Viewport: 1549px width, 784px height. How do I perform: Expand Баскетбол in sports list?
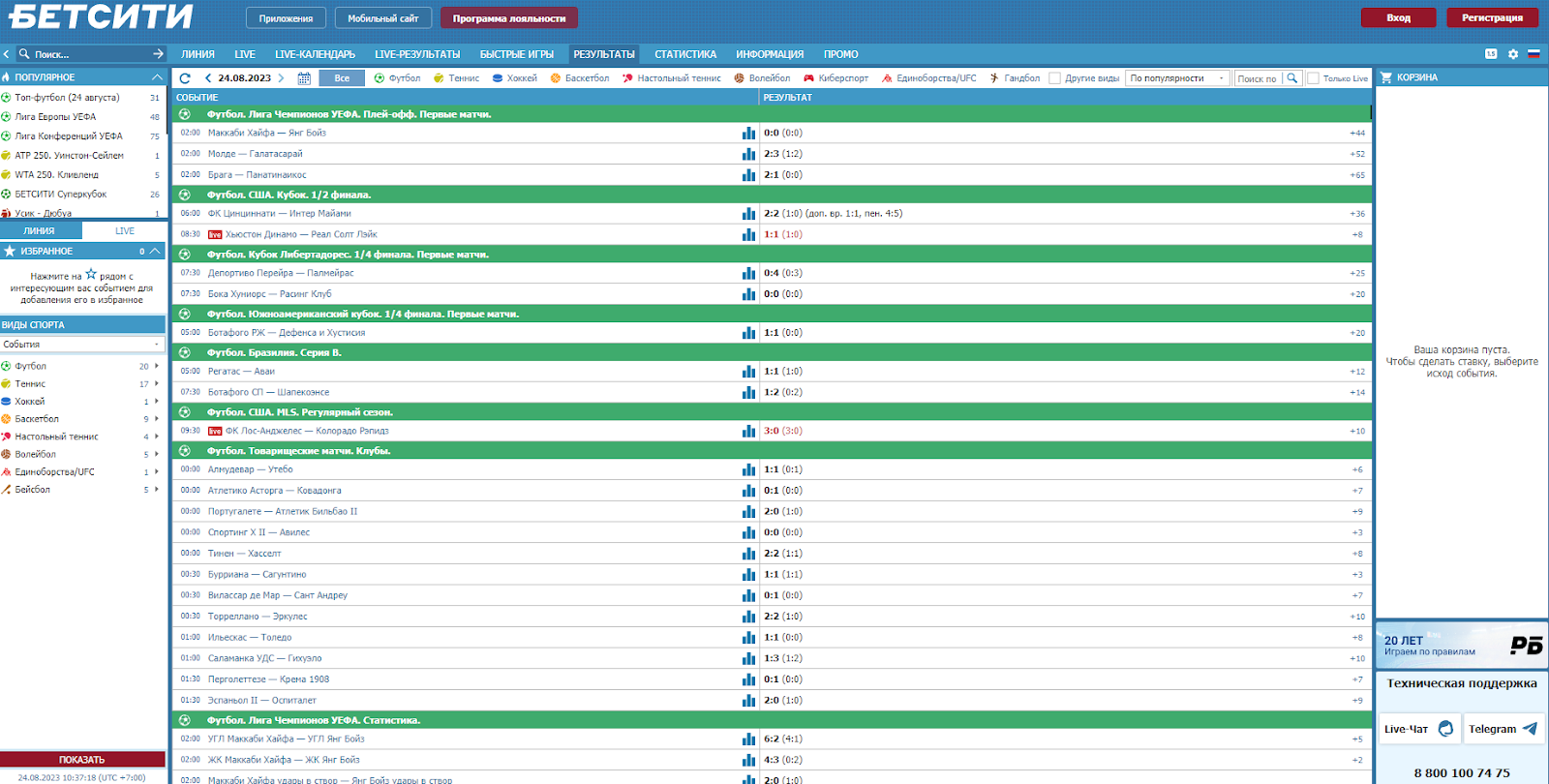click(x=157, y=419)
